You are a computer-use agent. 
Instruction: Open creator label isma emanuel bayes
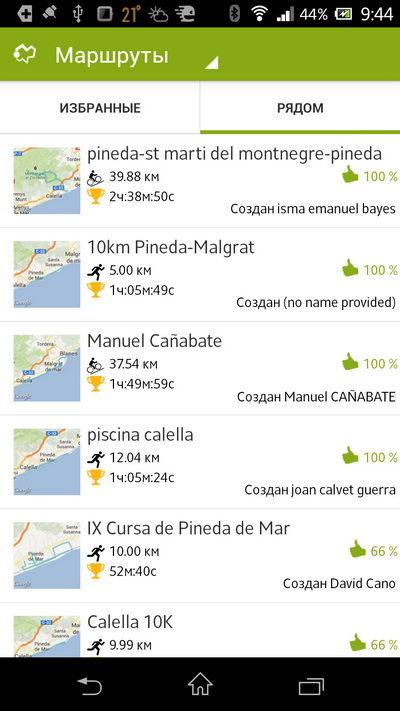[313, 209]
